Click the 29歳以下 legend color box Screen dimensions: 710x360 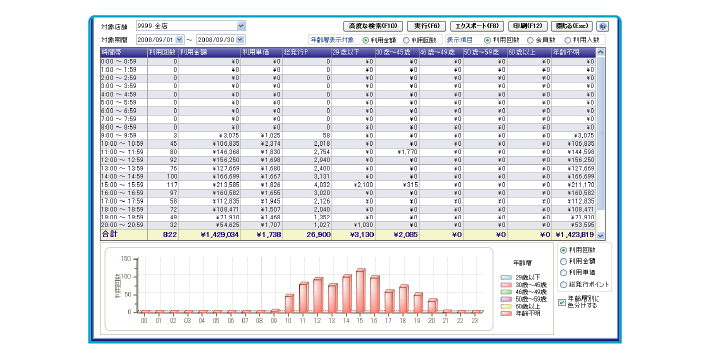[506, 278]
